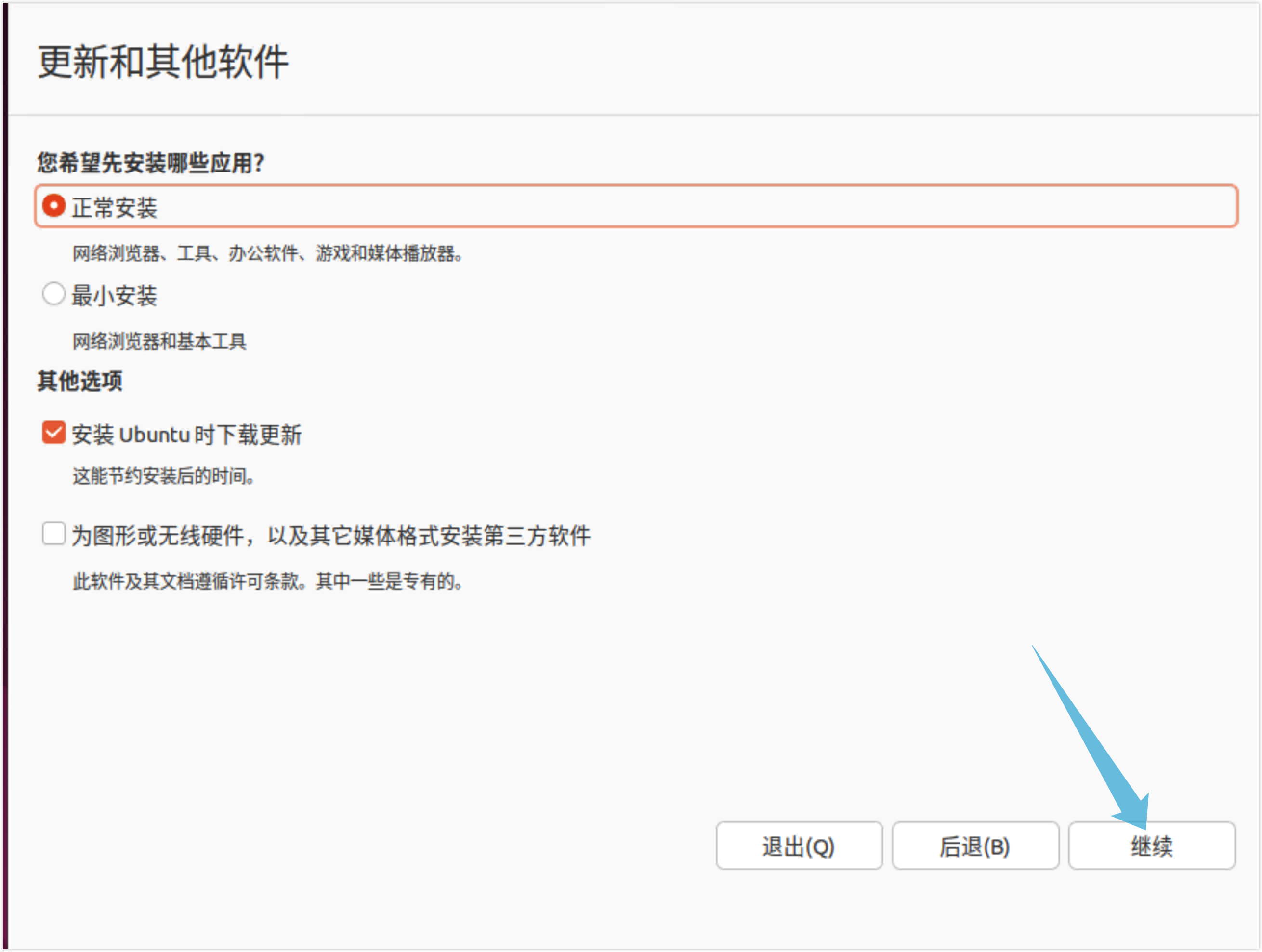This screenshot has height=952, width=1262.
Task: Click the 安装 Ubuntu 时下载更新 label text
Action: (186, 435)
